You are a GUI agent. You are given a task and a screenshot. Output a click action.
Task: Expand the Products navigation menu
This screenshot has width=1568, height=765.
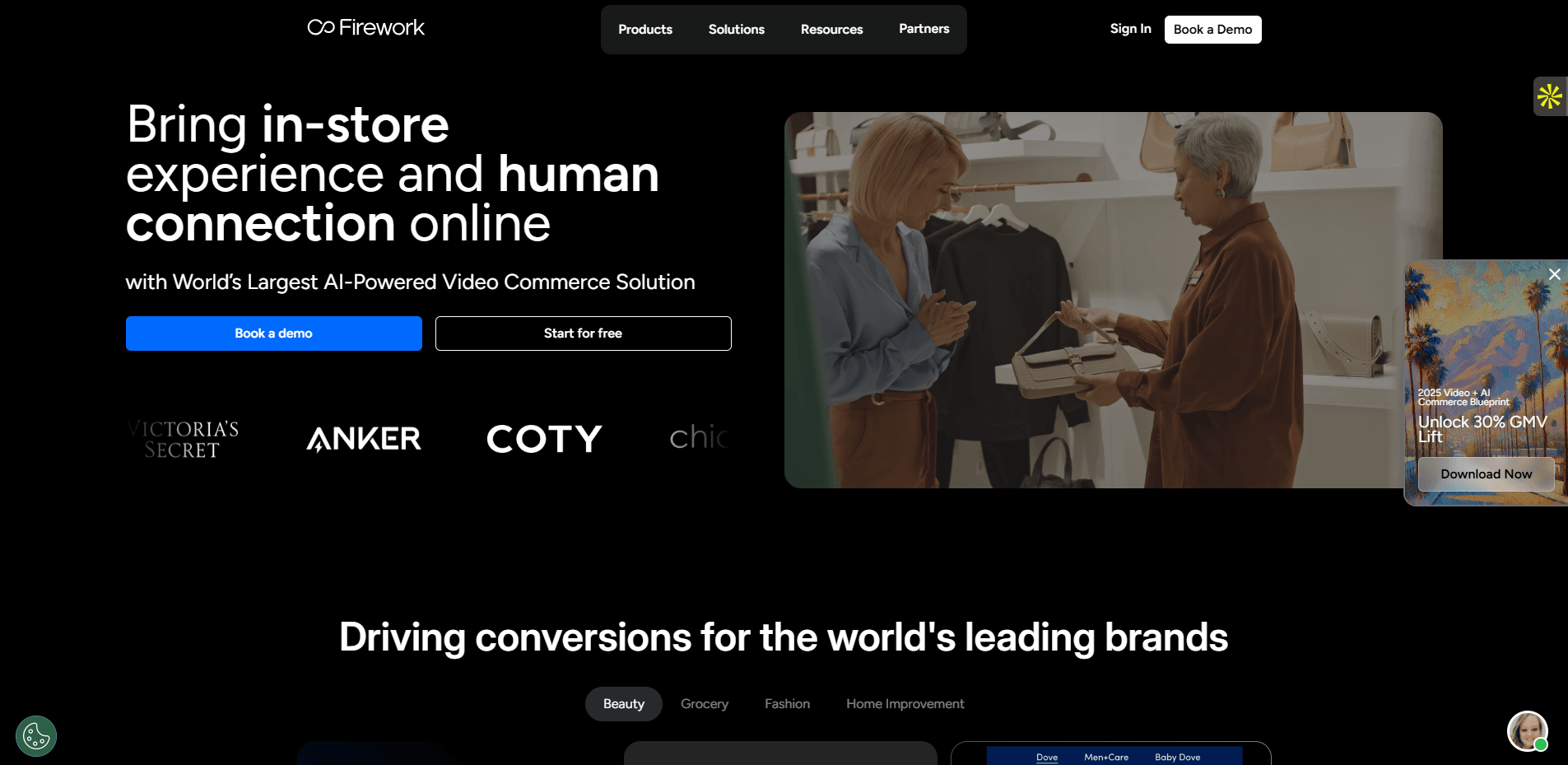click(645, 30)
